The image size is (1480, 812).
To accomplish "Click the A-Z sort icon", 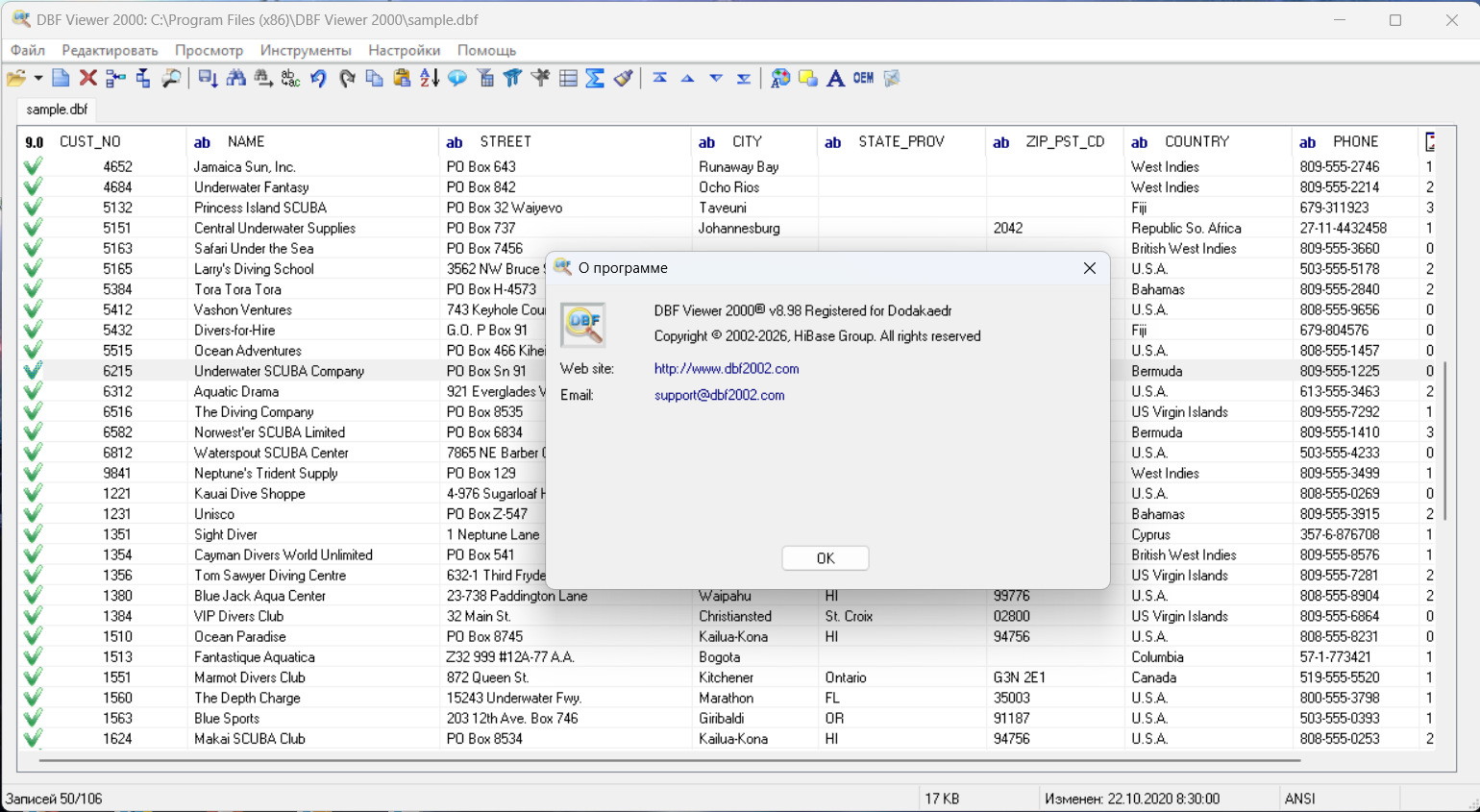I will pyautogui.click(x=430, y=79).
